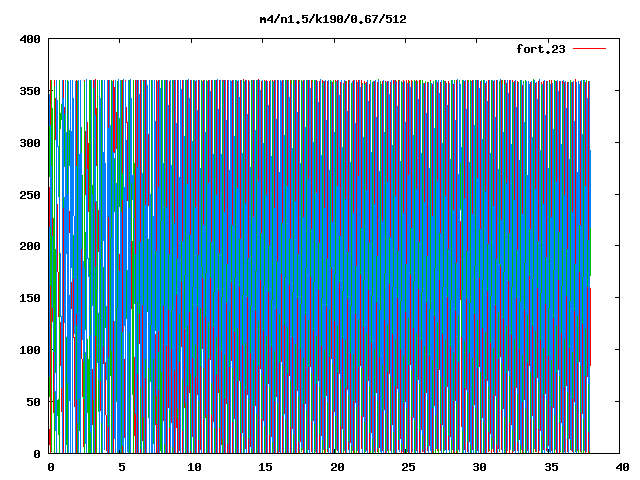640x480 pixels.
Task: Click the red legend line sample
Action: point(589,49)
